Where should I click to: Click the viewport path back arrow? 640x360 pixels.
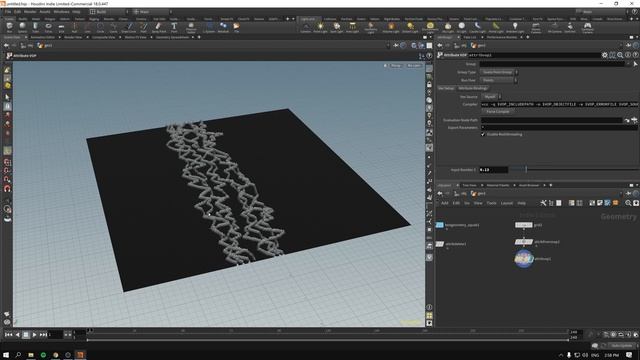(x=6, y=46)
